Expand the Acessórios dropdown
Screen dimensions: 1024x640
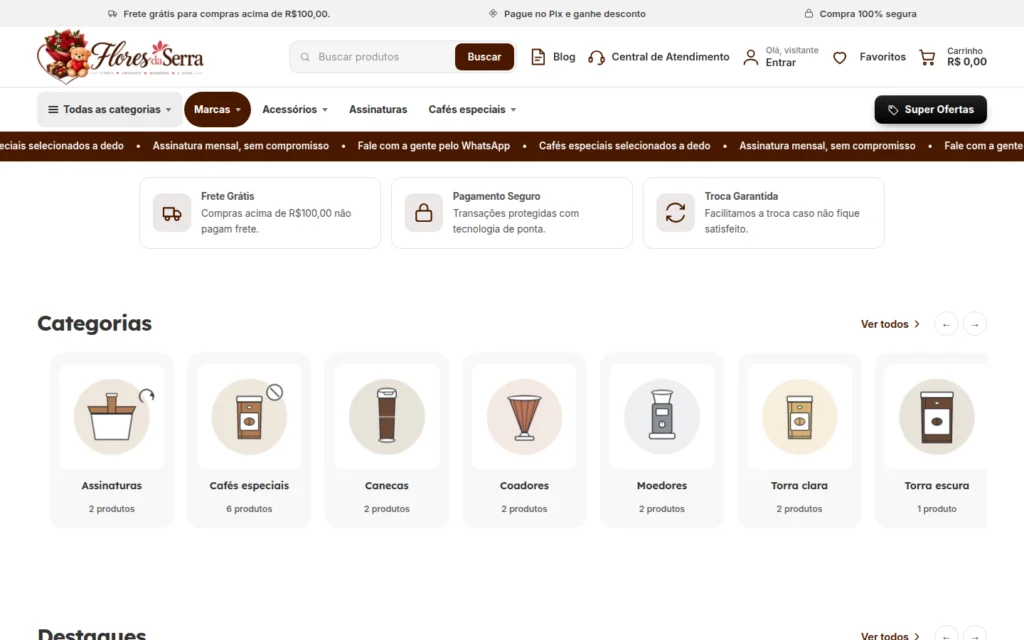coord(295,110)
